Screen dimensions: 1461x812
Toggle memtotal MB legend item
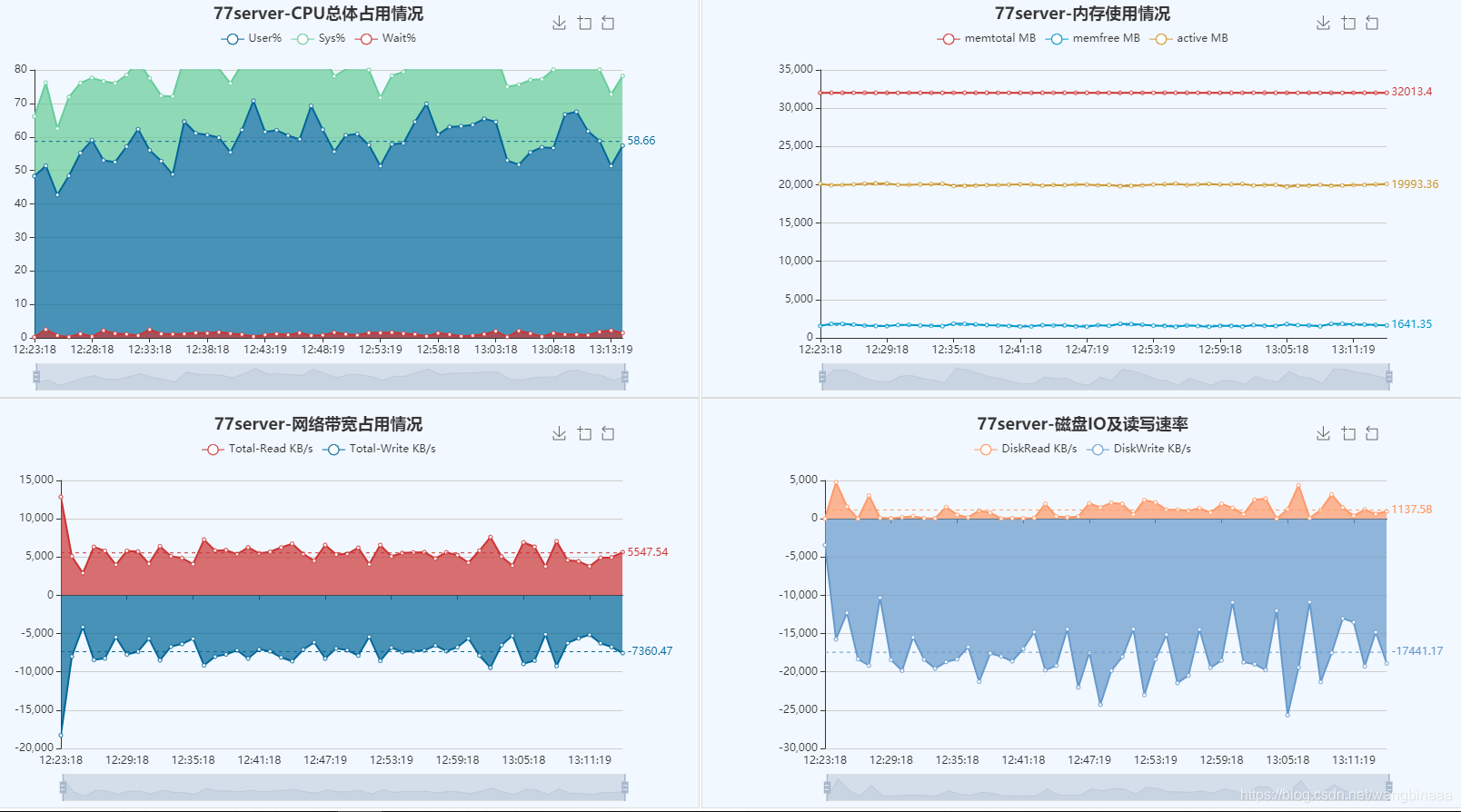[x=987, y=38]
